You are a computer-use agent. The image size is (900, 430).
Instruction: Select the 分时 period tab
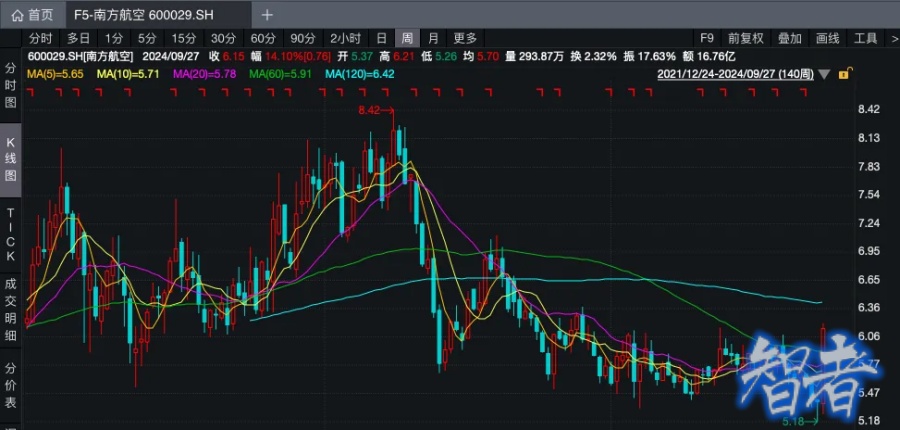[40, 38]
